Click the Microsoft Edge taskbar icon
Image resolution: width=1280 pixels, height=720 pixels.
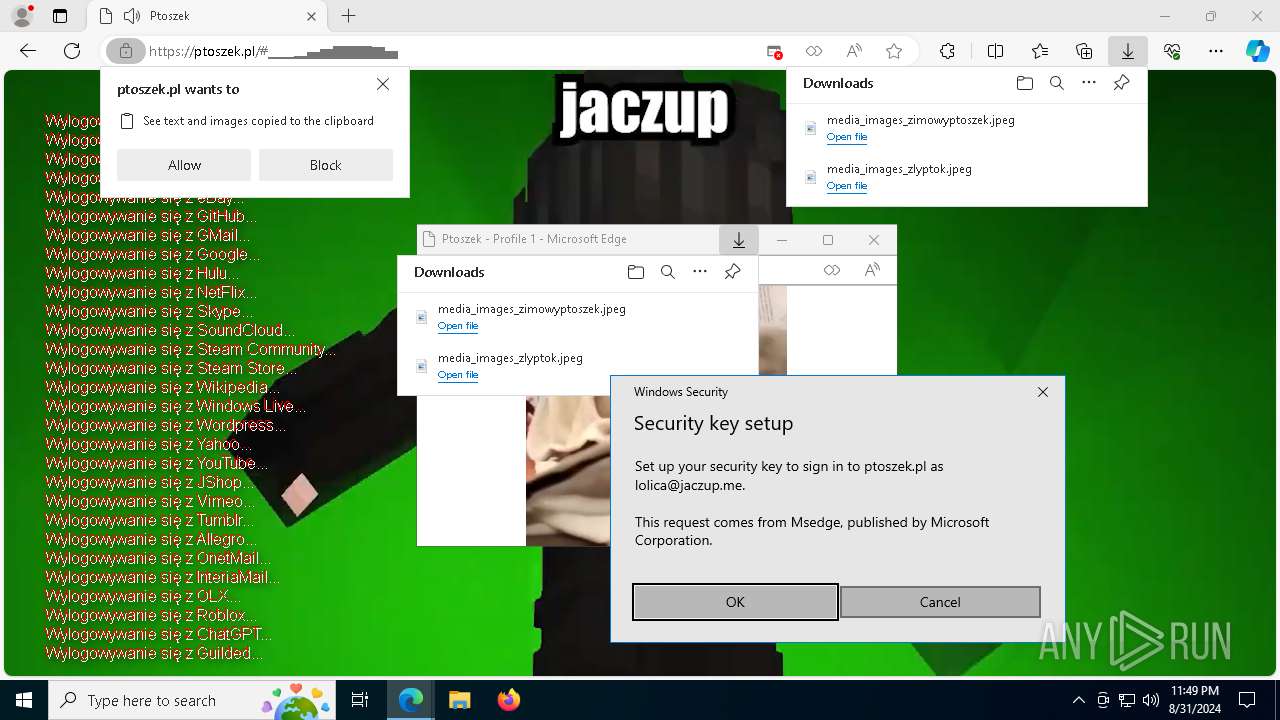(411, 700)
